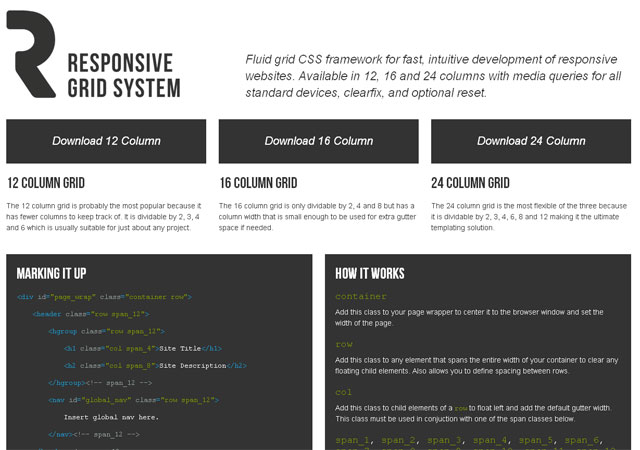Click the span_5 class name

[536, 440]
